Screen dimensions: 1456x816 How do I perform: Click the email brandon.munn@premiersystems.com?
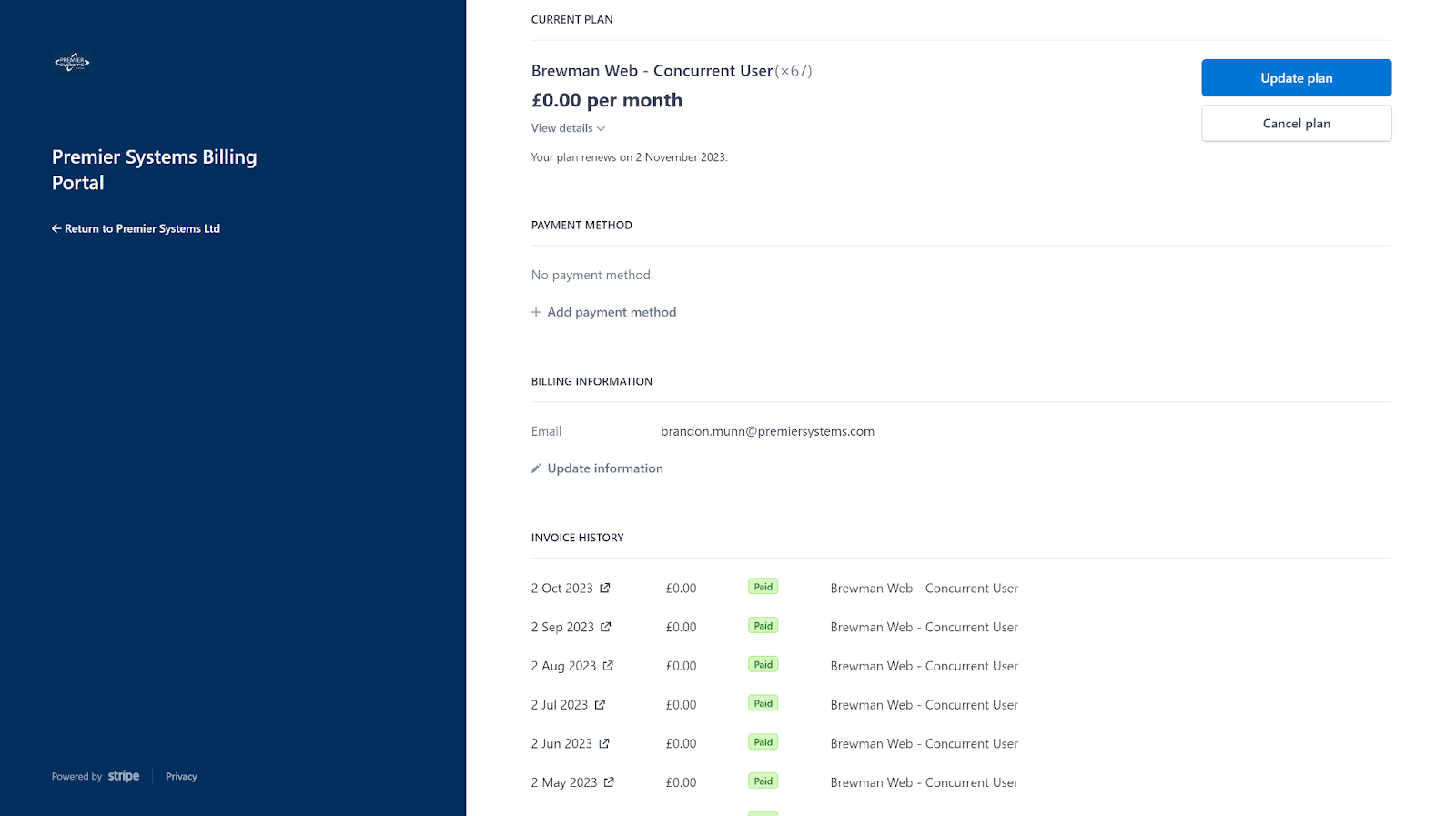[x=767, y=431]
